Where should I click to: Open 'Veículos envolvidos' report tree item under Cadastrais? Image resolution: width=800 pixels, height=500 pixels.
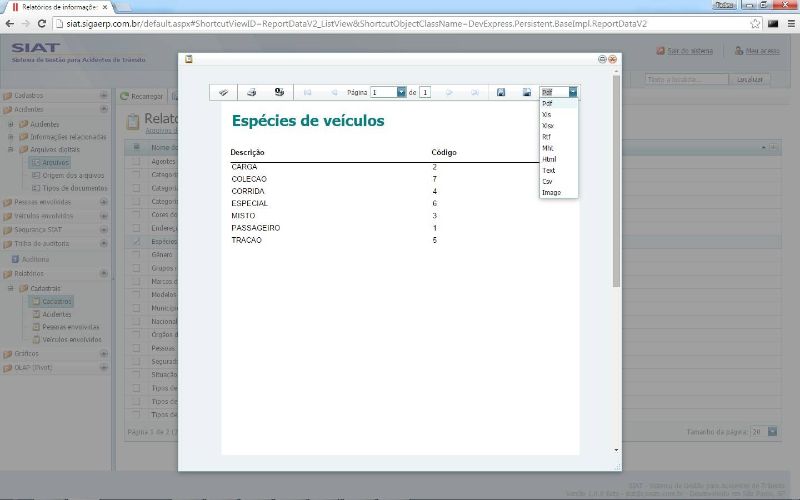(72, 339)
